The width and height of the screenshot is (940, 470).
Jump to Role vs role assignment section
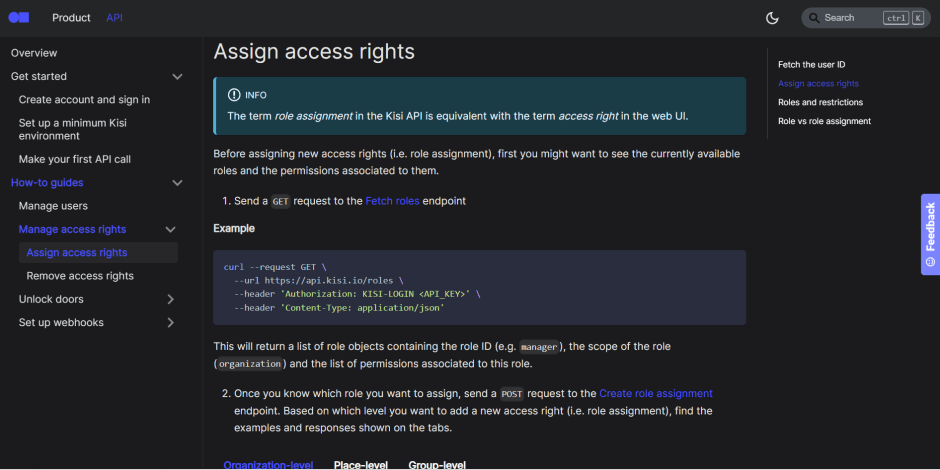click(824, 121)
